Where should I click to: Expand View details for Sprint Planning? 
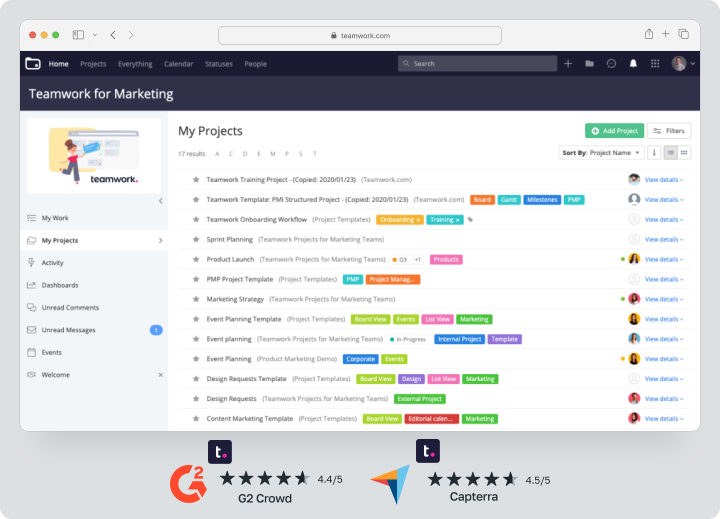[x=664, y=239]
